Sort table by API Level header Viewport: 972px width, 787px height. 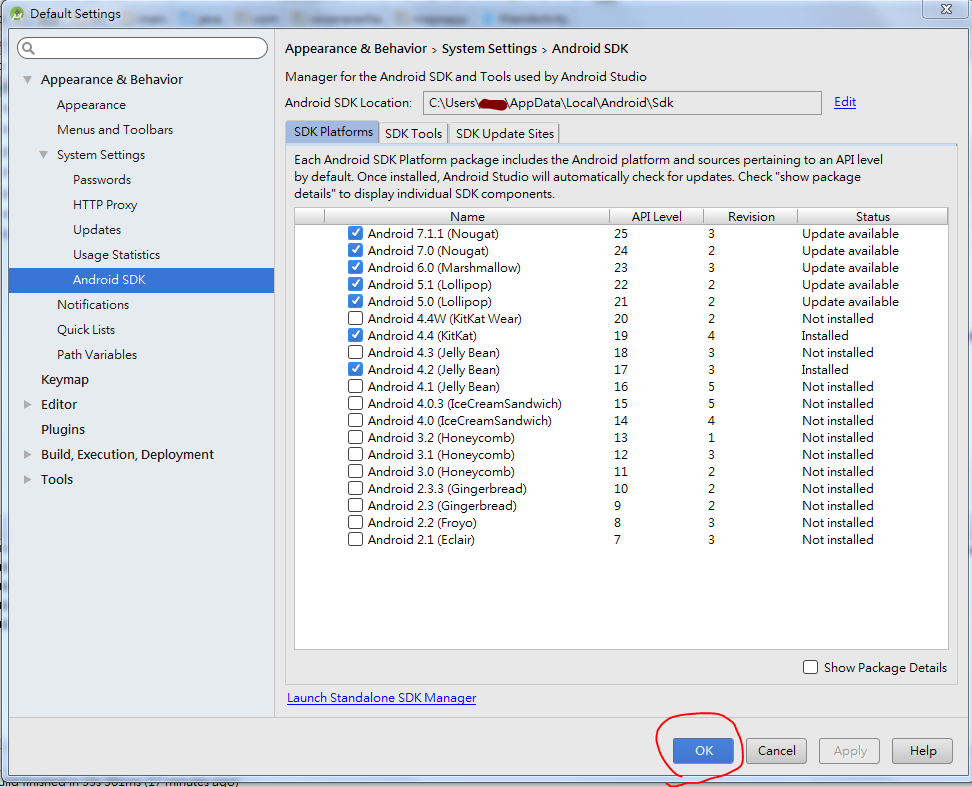[656, 216]
